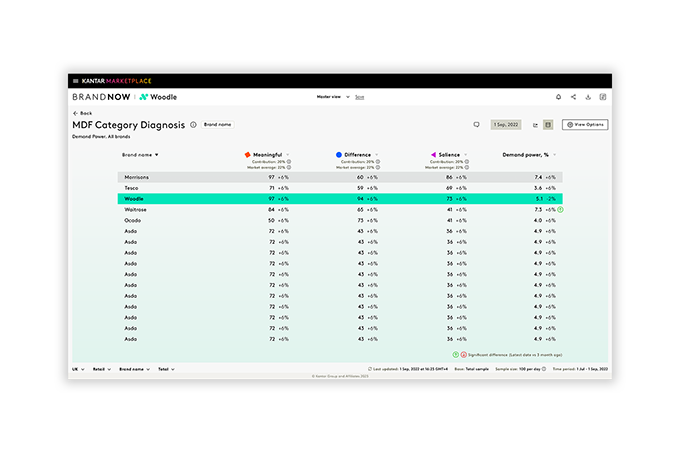The width and height of the screenshot is (680, 453).
Task: Click the Save link
Action: [x=360, y=97]
